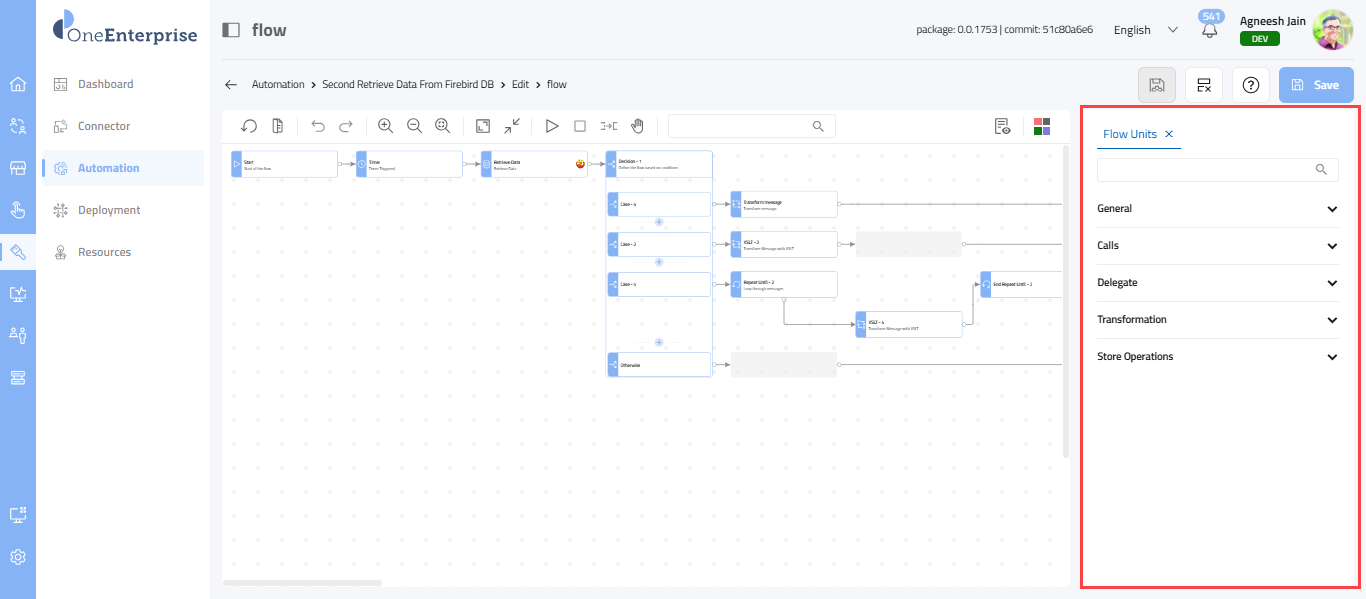Click the Save button
The width and height of the screenshot is (1366, 599).
pos(1316,85)
